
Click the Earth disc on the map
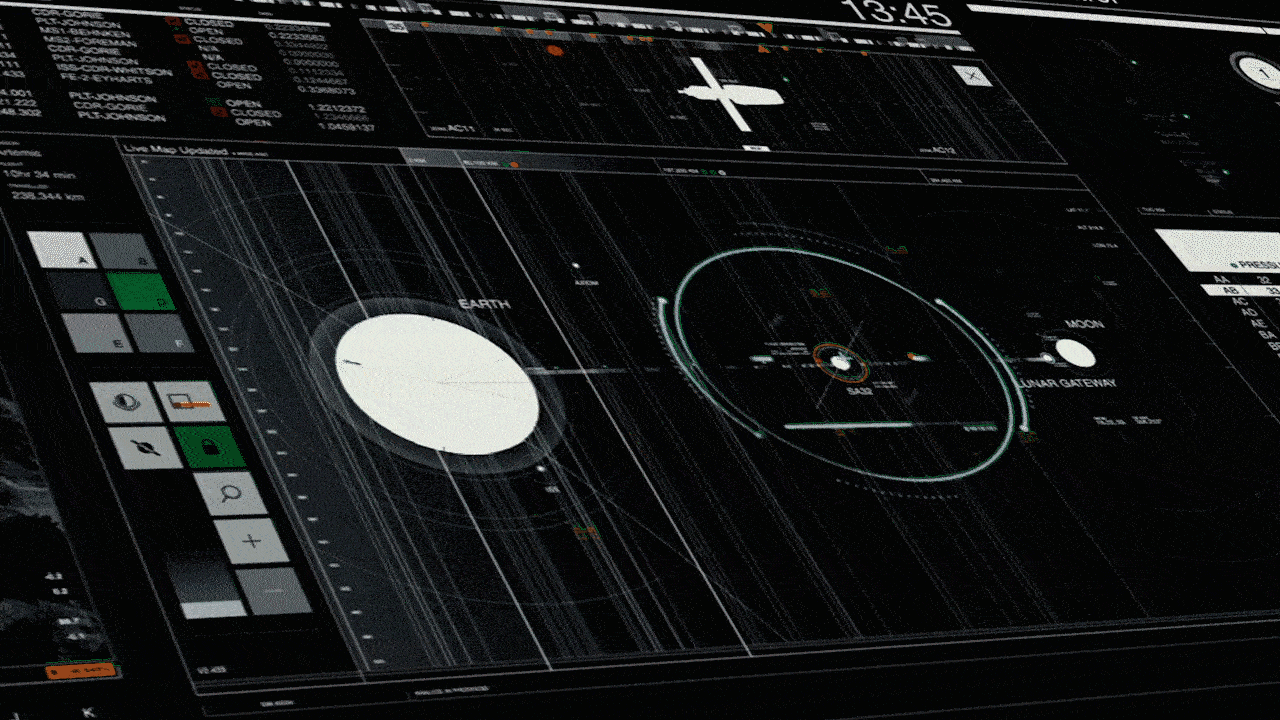pos(436,383)
